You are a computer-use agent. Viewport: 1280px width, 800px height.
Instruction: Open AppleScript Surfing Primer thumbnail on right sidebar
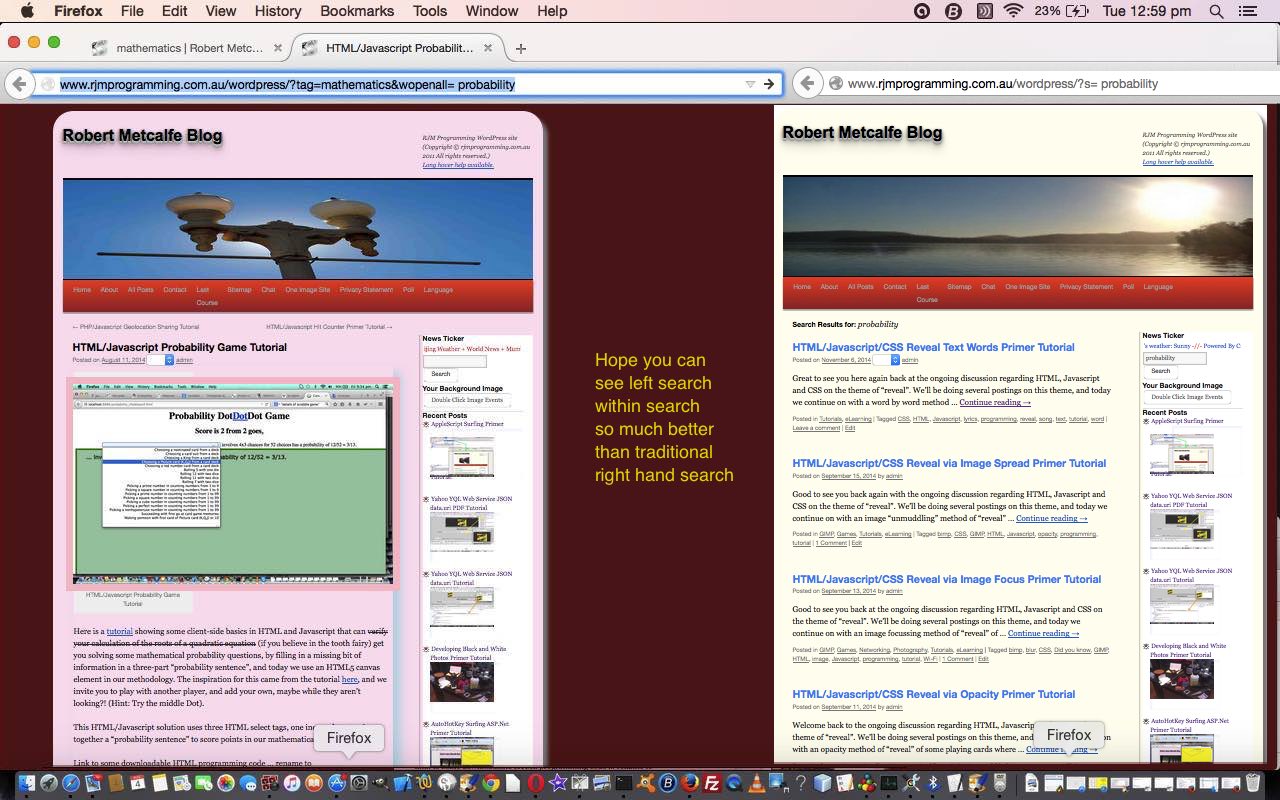[1182, 454]
